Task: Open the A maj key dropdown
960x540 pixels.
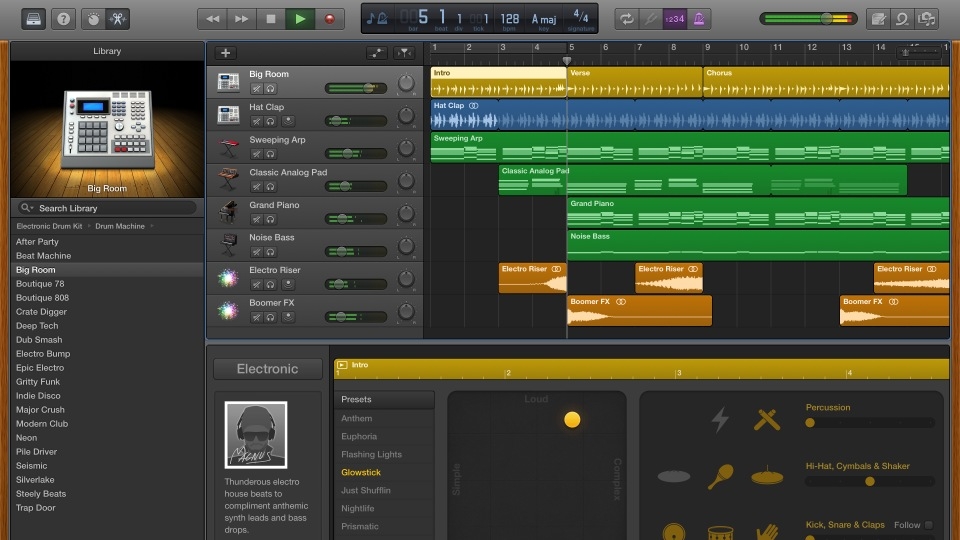Action: tap(546, 18)
